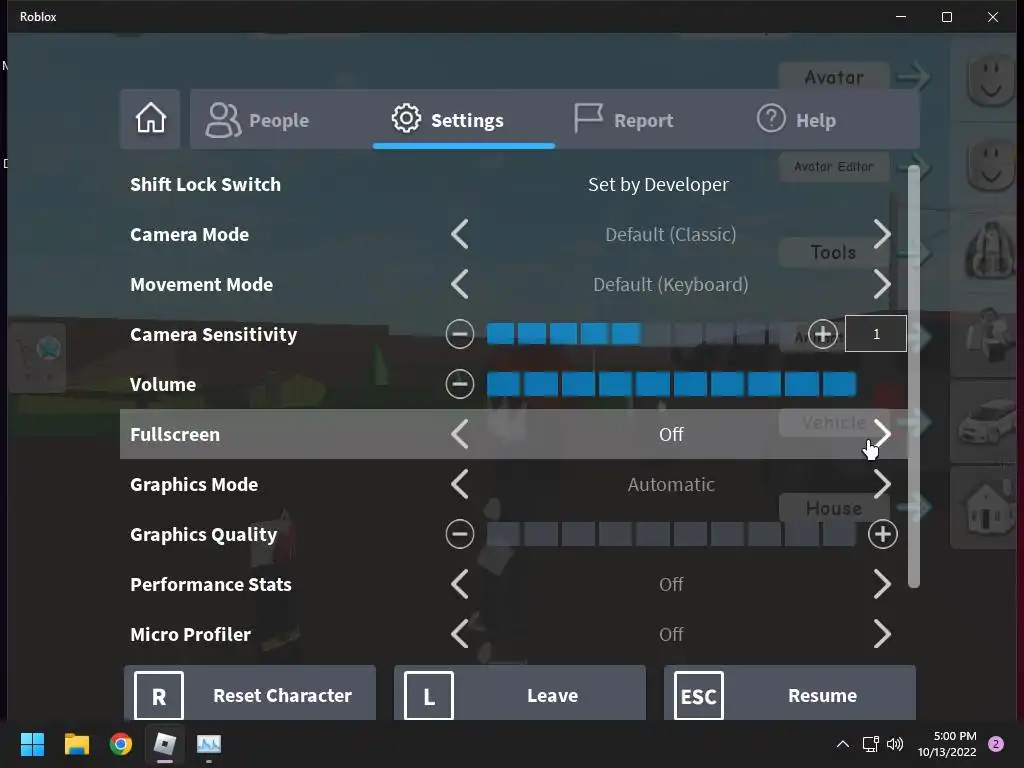Open the Home tab icon
The image size is (1024, 768).
tap(150, 119)
